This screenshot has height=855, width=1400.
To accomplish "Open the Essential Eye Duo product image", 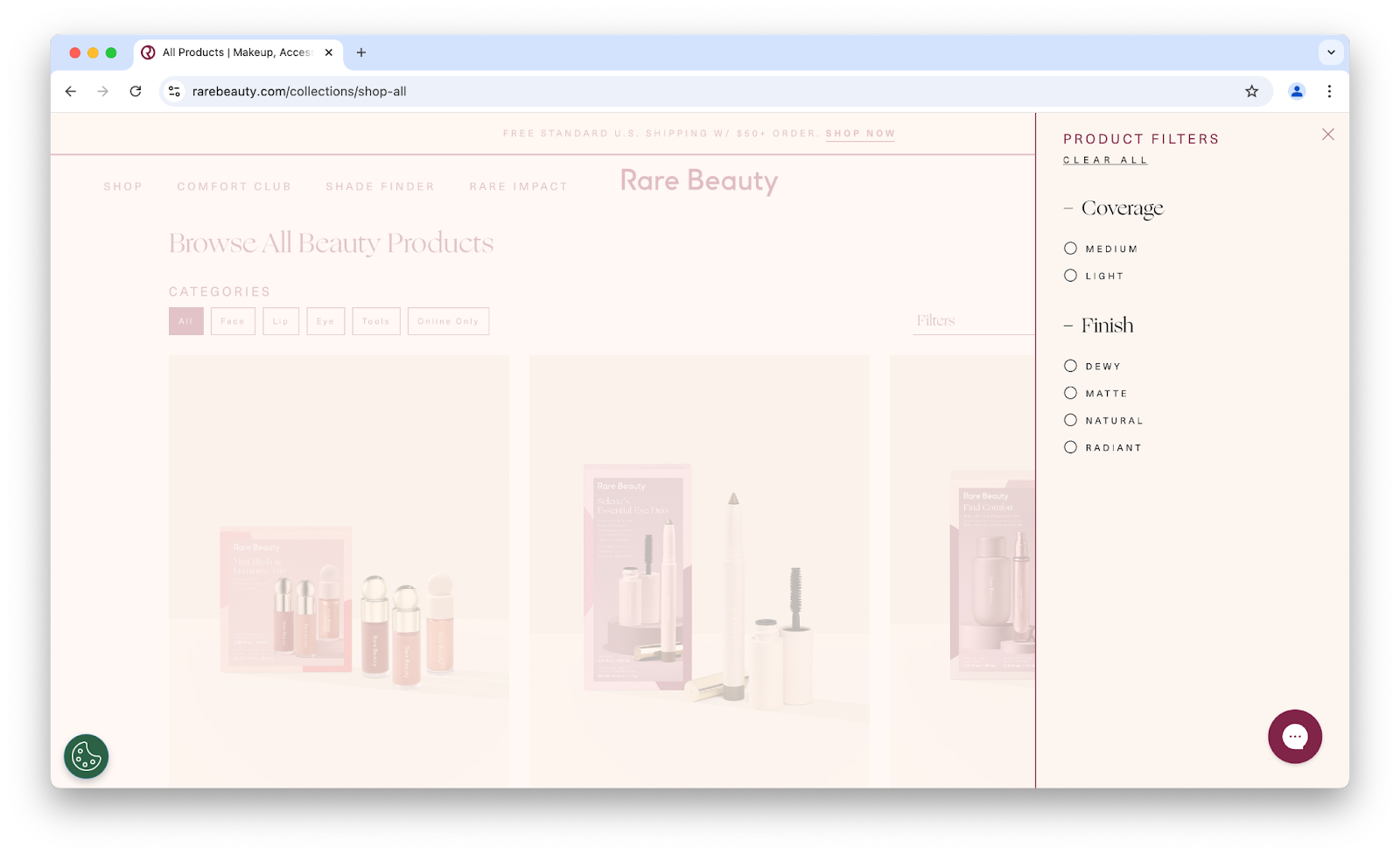I will (x=699, y=571).
